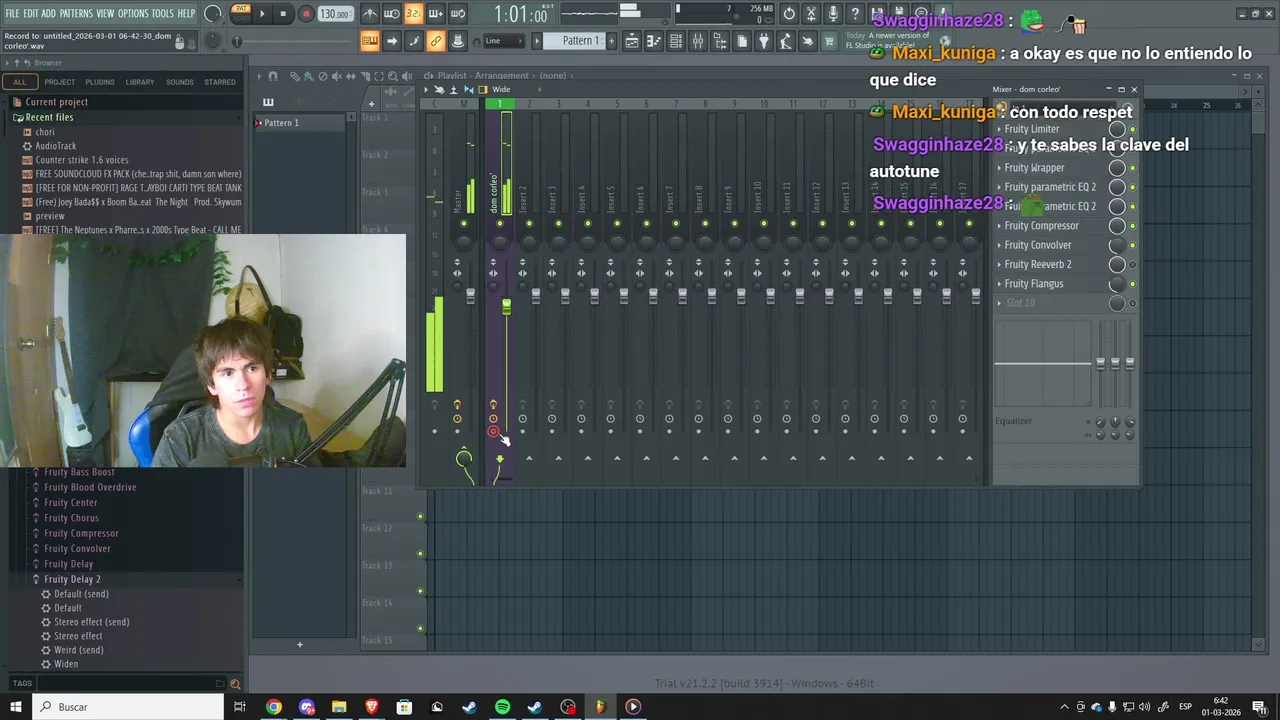Select the LIBRARY browser tab

(x=140, y=82)
